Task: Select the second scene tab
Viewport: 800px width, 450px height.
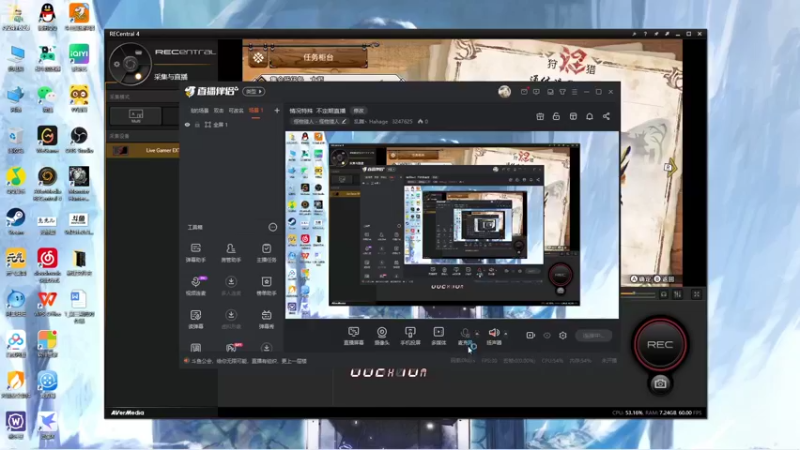Action: (219, 110)
